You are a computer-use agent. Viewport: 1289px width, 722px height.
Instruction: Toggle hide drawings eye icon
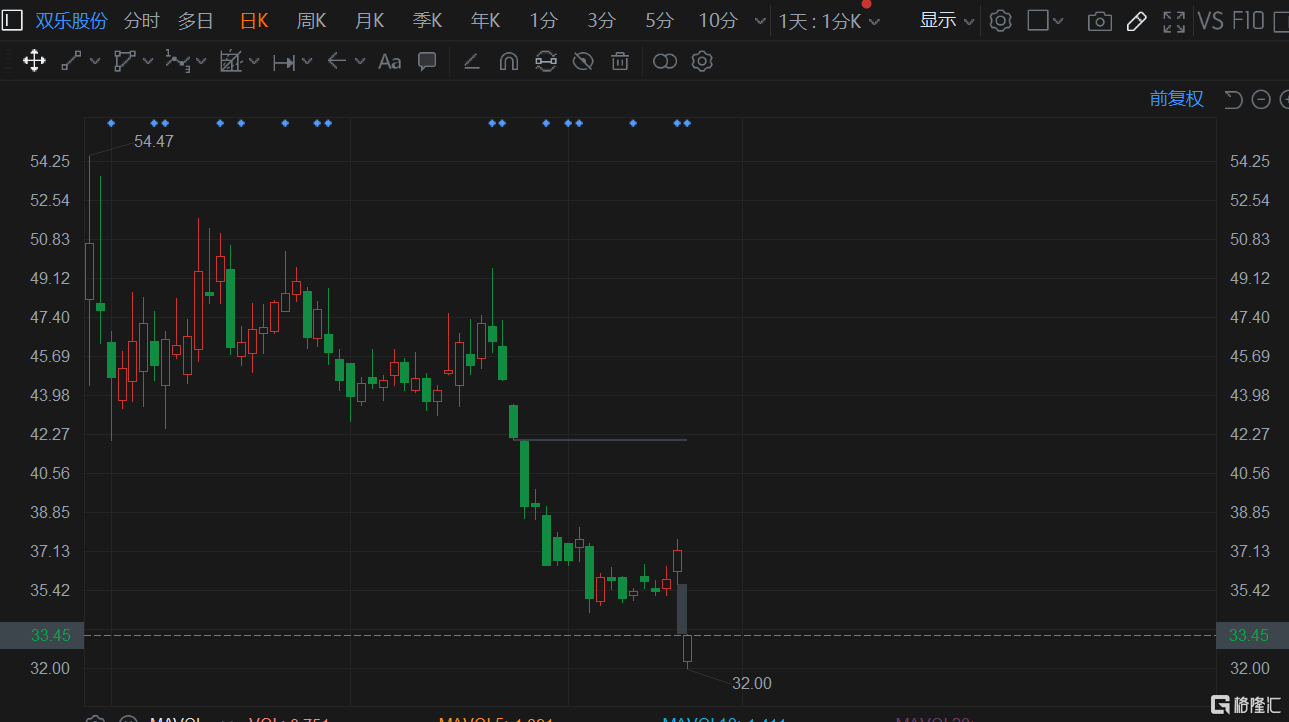click(583, 62)
